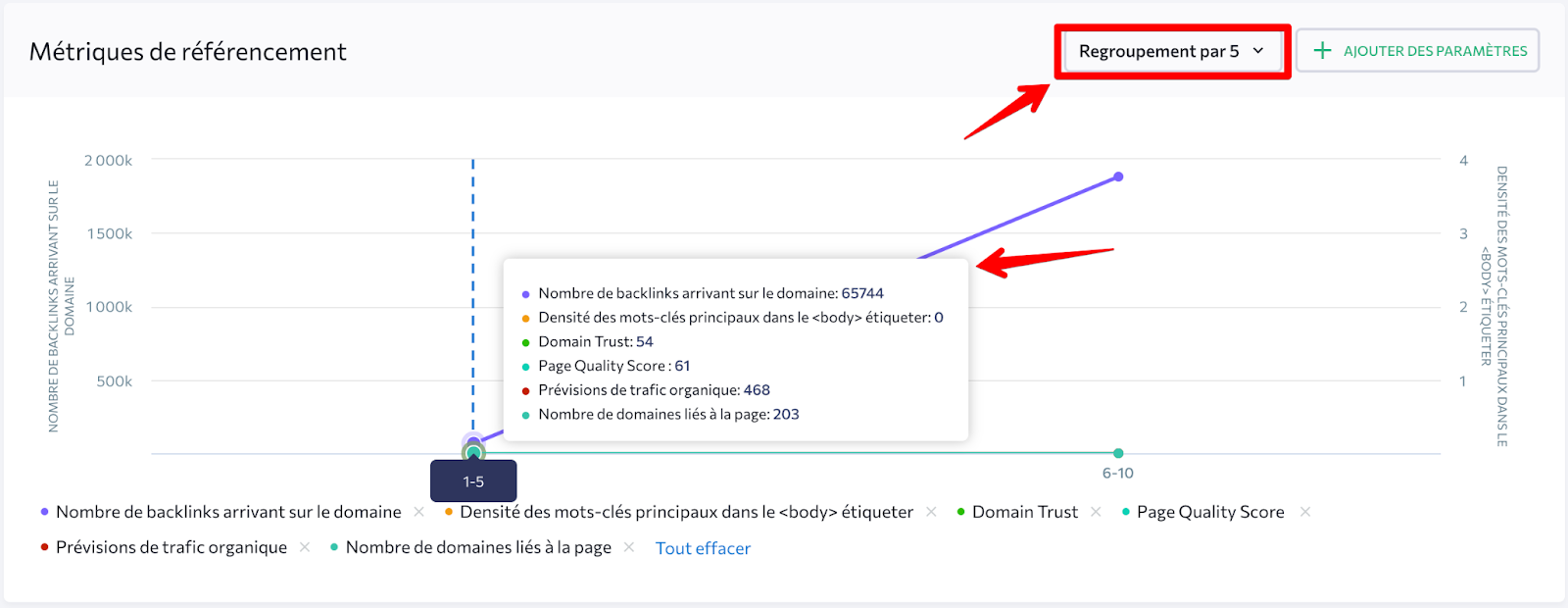Remove Nombre de backlinks metric with X
The width and height of the screenshot is (1568, 608).
pyautogui.click(x=419, y=512)
